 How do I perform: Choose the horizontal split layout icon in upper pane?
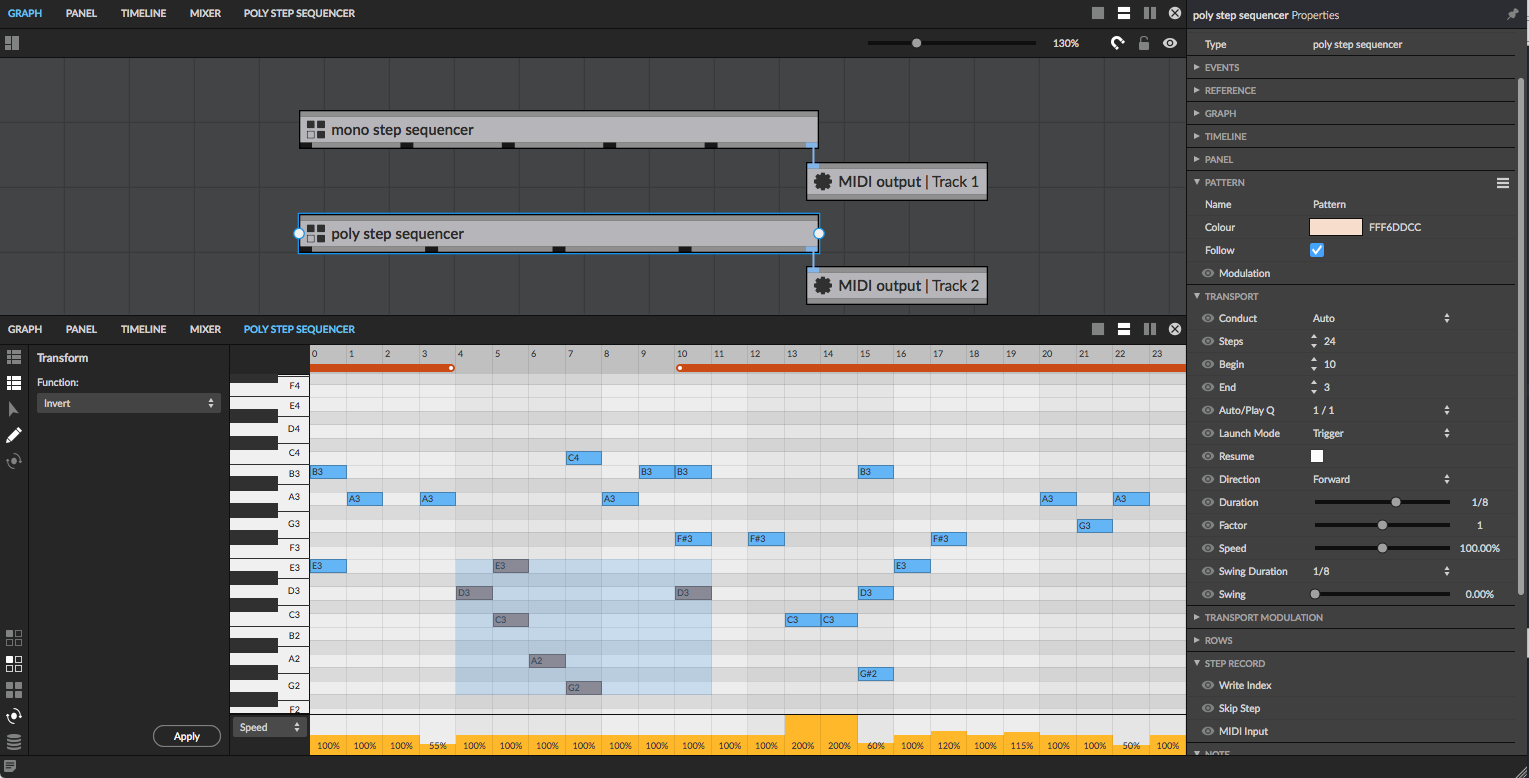(1124, 13)
